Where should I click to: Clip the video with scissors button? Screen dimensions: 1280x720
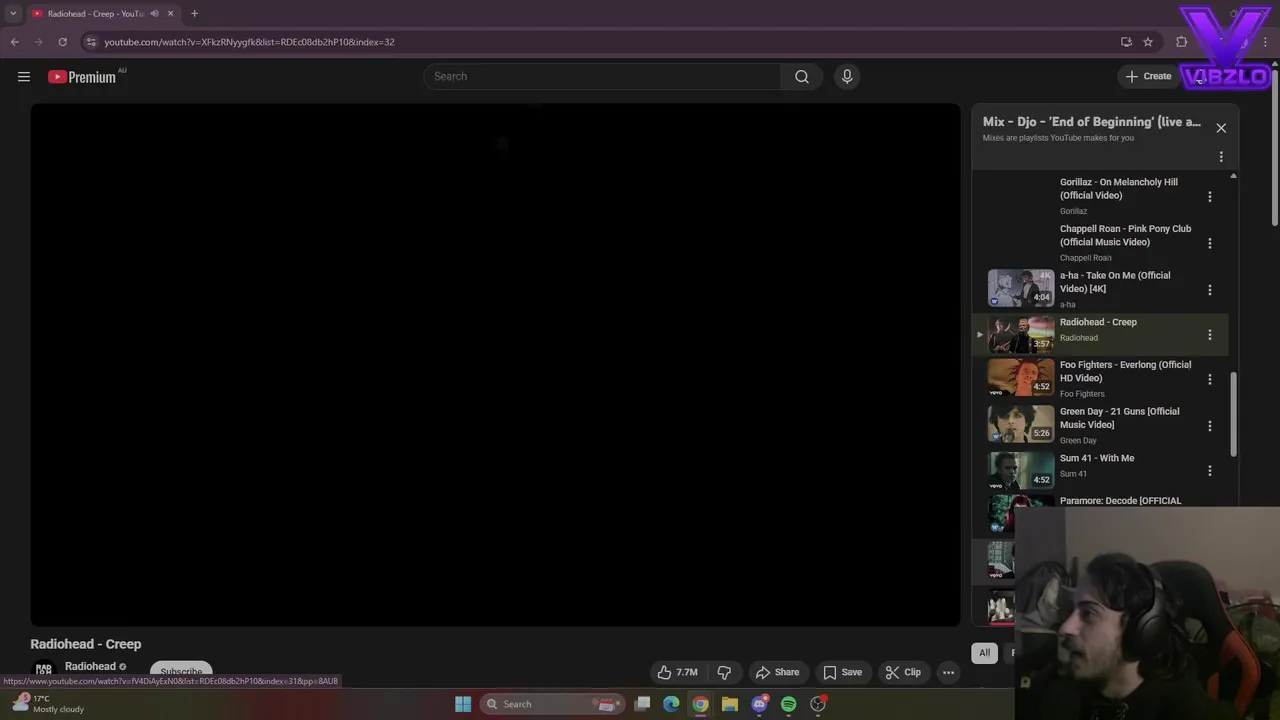[x=903, y=672]
